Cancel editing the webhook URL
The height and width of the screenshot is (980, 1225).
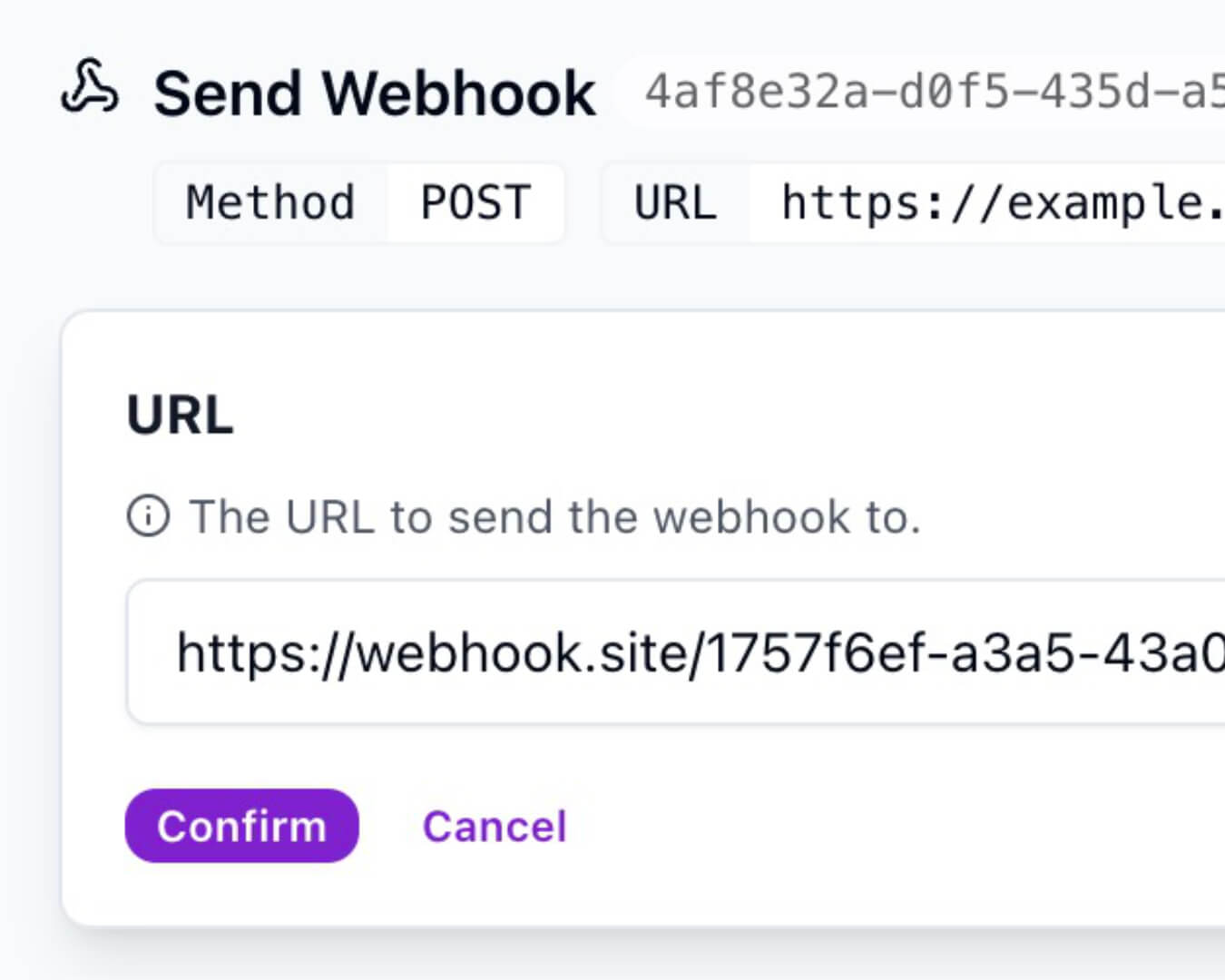[495, 826]
